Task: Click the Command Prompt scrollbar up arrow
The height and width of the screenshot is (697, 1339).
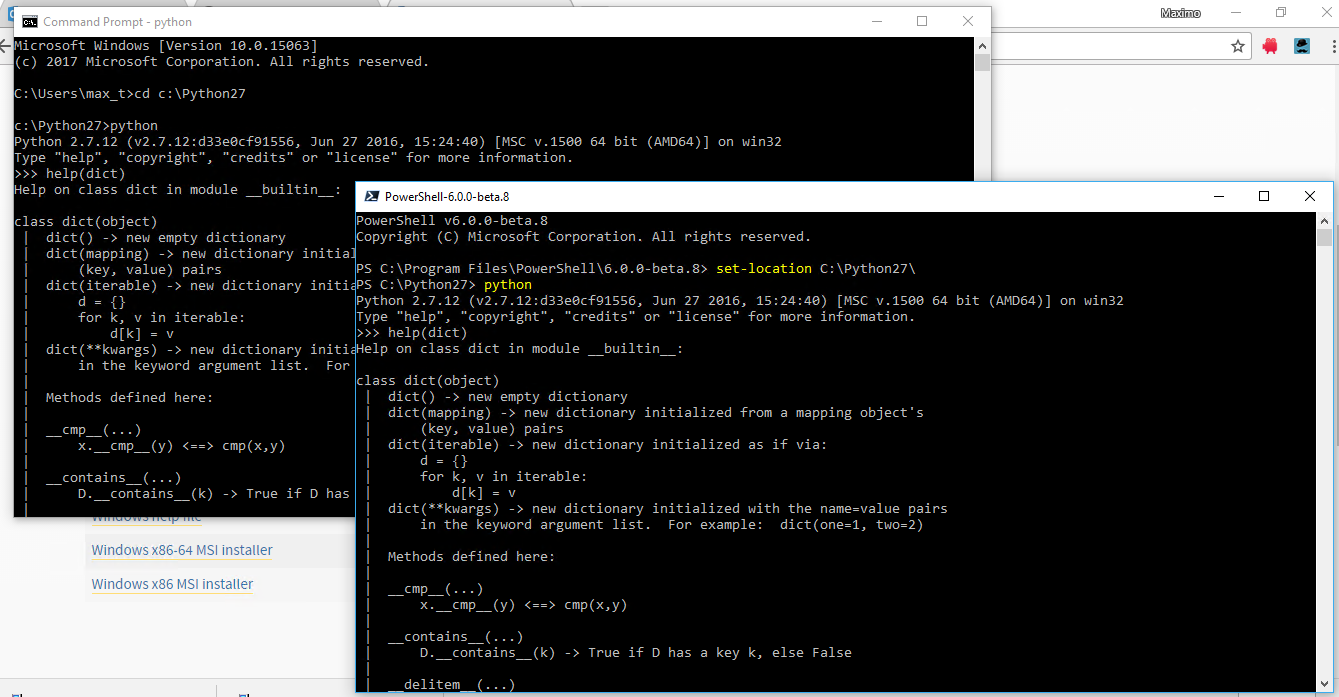Action: click(981, 44)
